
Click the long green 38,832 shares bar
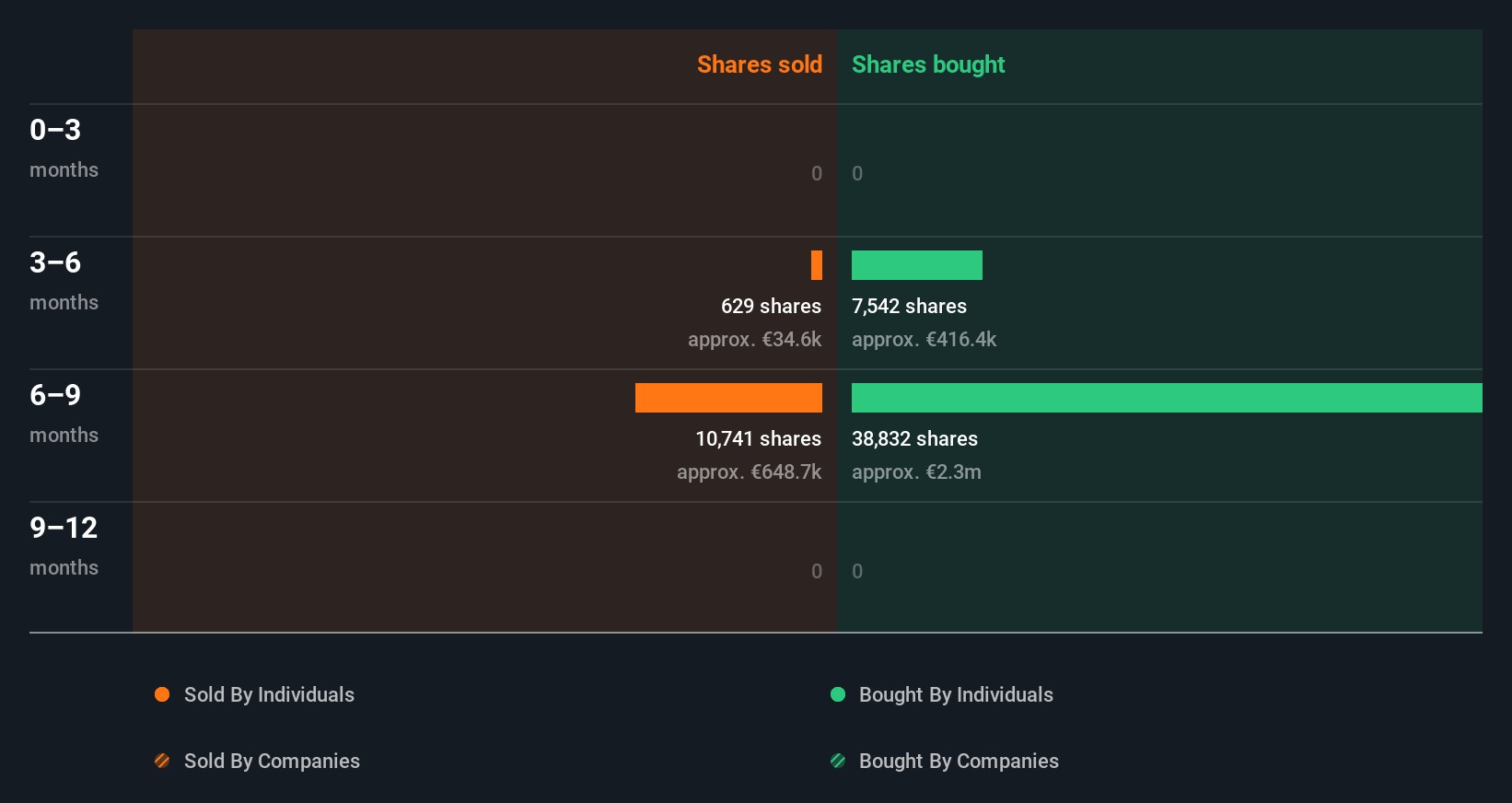click(x=1167, y=398)
